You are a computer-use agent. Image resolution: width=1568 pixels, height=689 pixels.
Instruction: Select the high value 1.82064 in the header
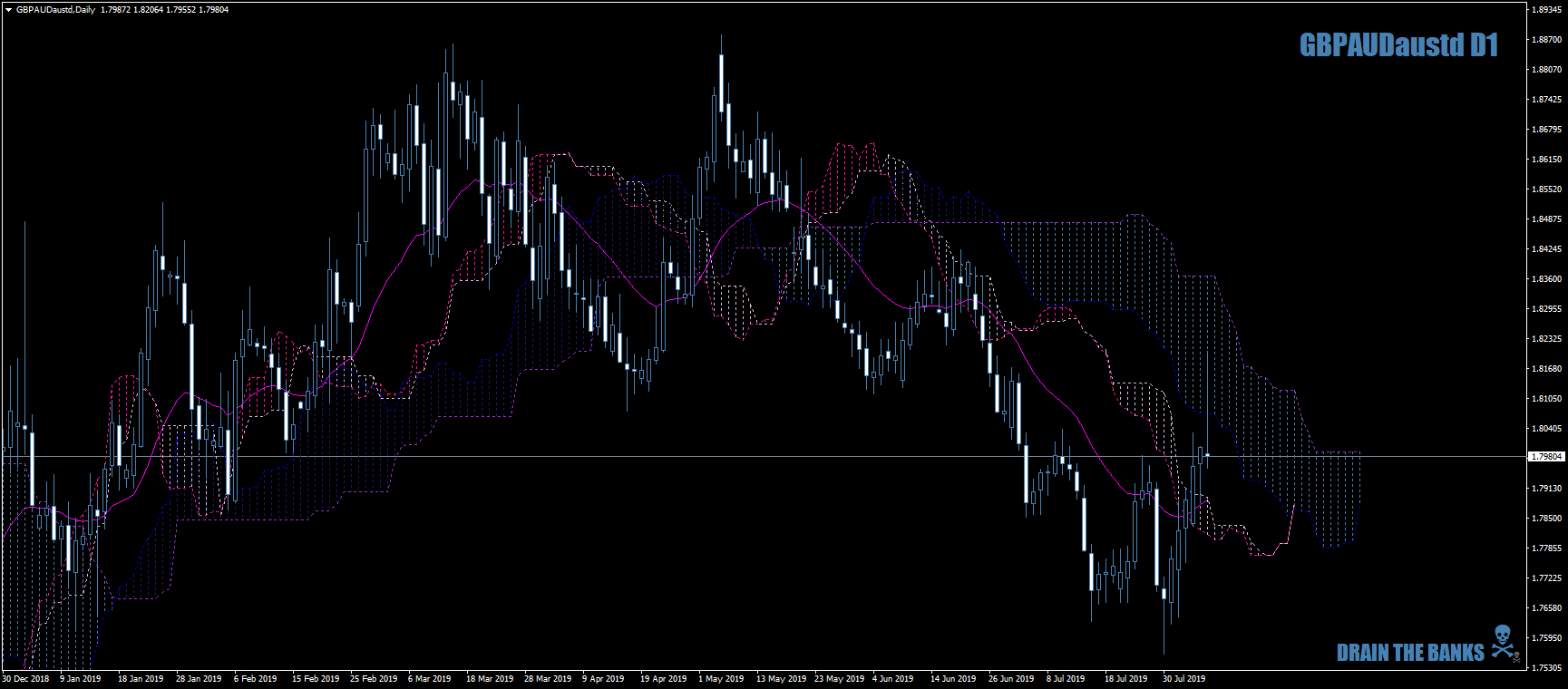(x=149, y=10)
